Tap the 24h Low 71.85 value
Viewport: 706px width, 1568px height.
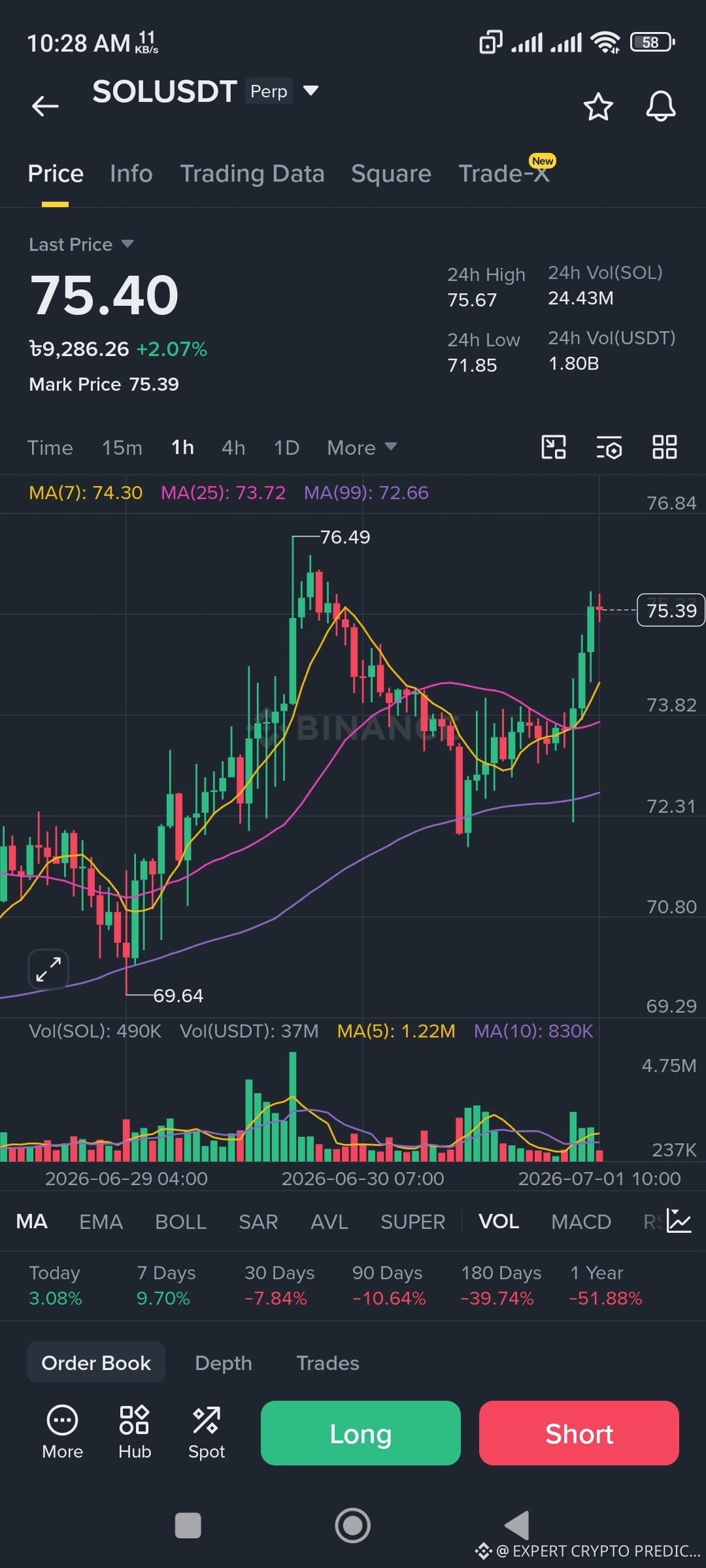[472, 365]
